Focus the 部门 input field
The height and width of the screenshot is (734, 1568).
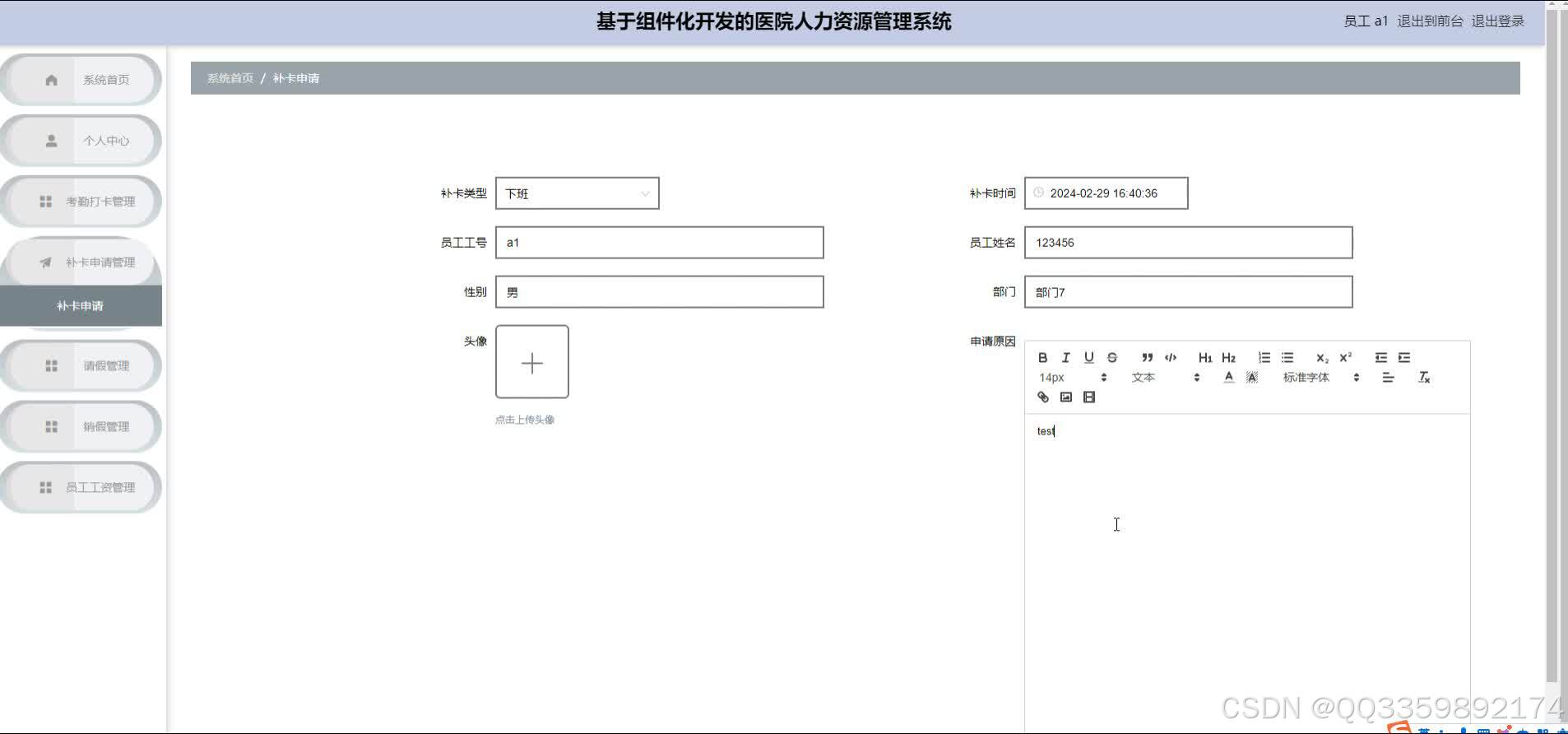click(1188, 292)
